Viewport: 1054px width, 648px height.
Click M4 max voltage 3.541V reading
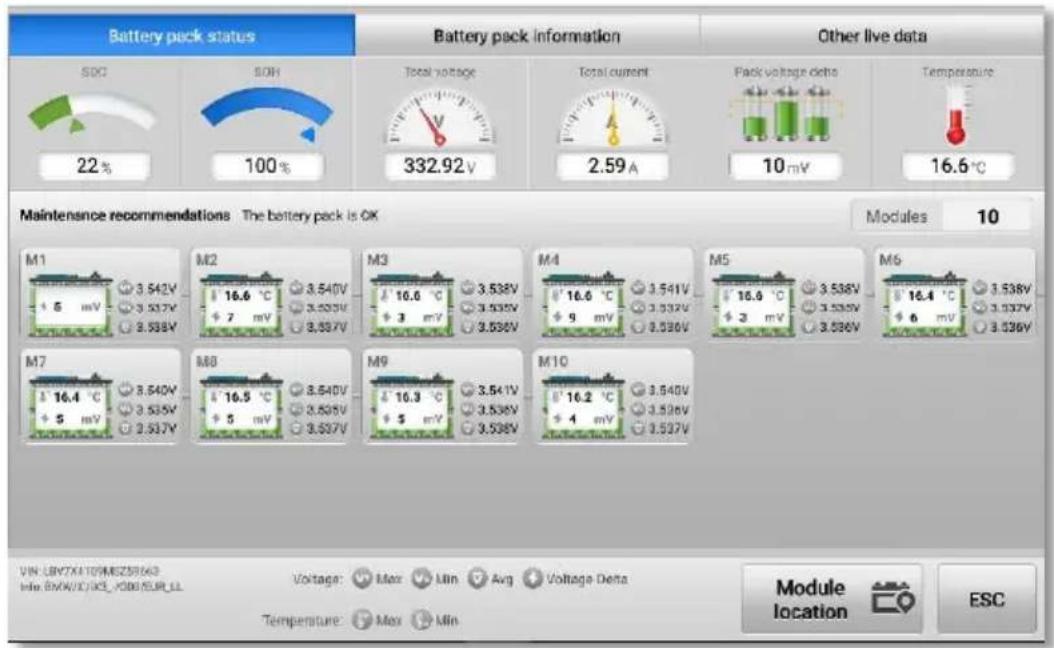coord(660,289)
